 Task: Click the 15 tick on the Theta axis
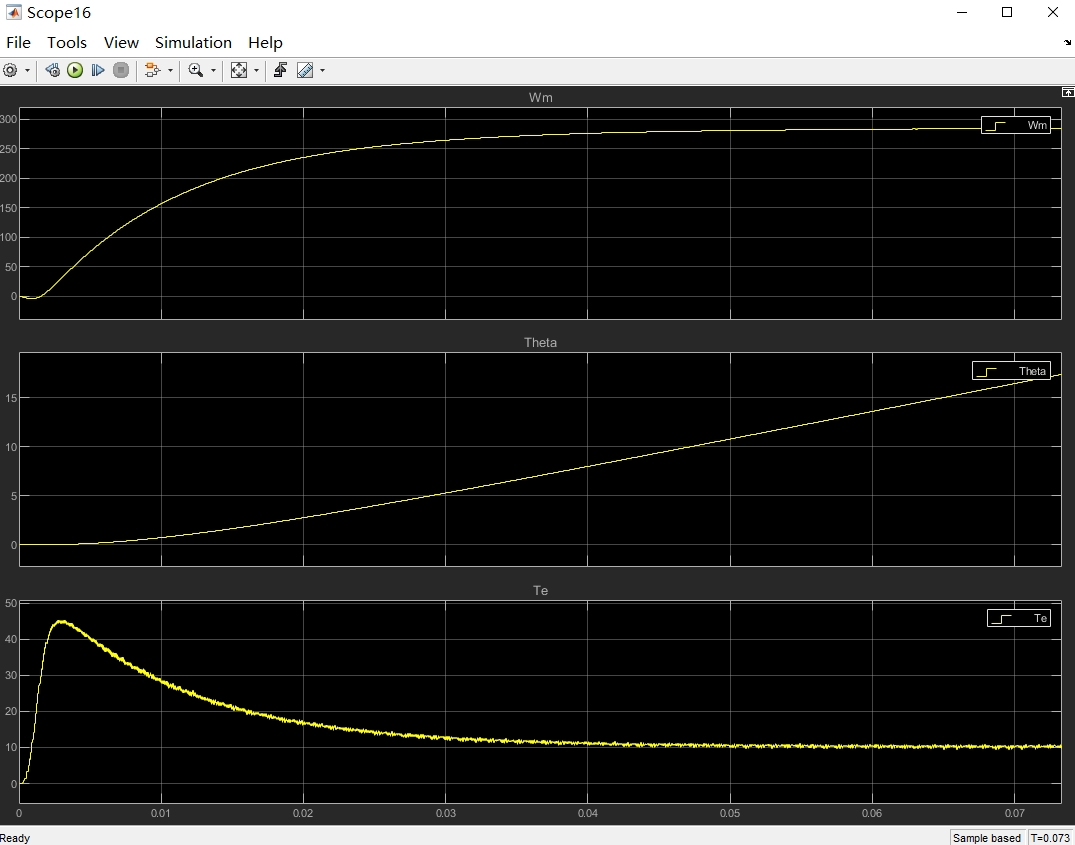(11, 397)
